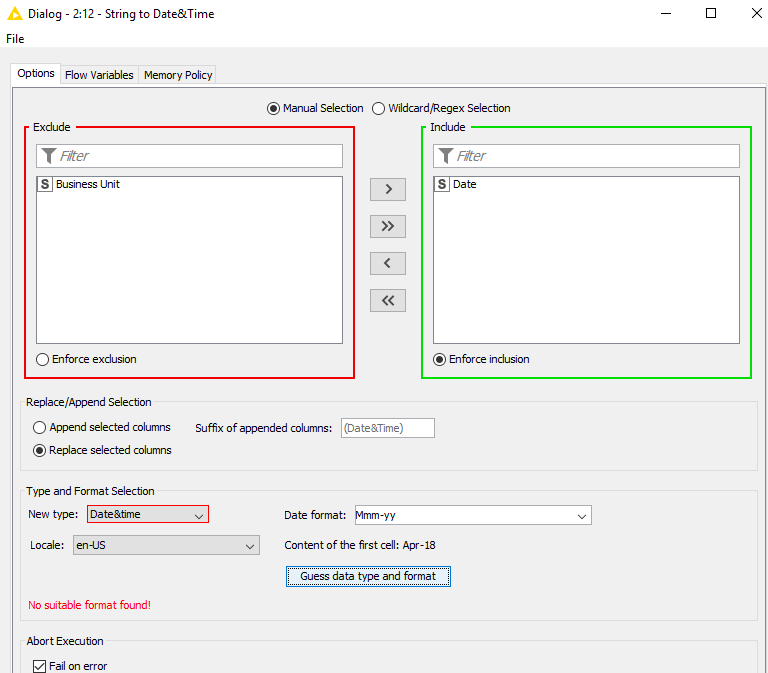The width and height of the screenshot is (768, 673).
Task: Click Guess data type and format button
Action: [368, 576]
